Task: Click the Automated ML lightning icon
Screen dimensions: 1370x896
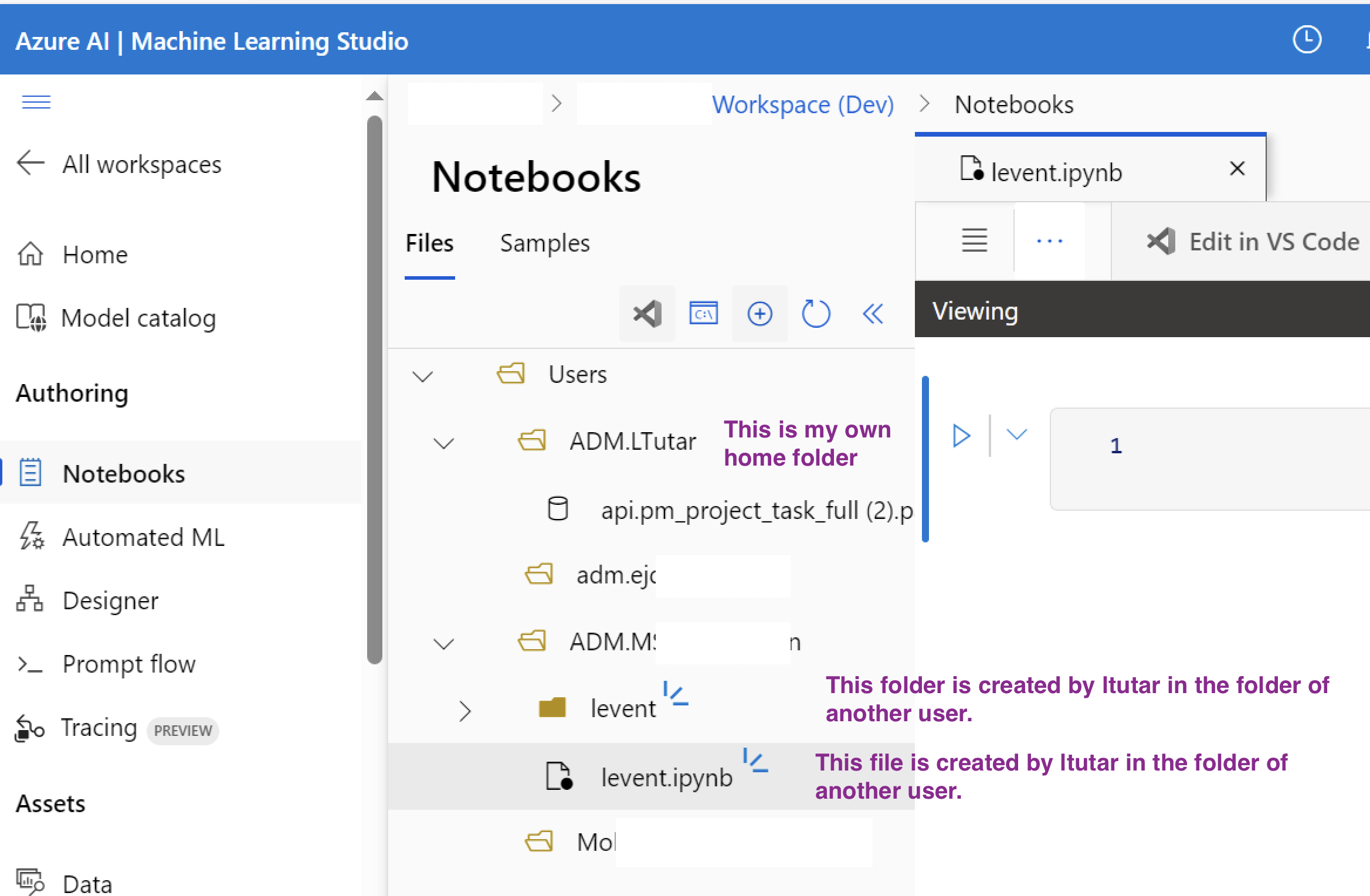Action: tap(31, 536)
